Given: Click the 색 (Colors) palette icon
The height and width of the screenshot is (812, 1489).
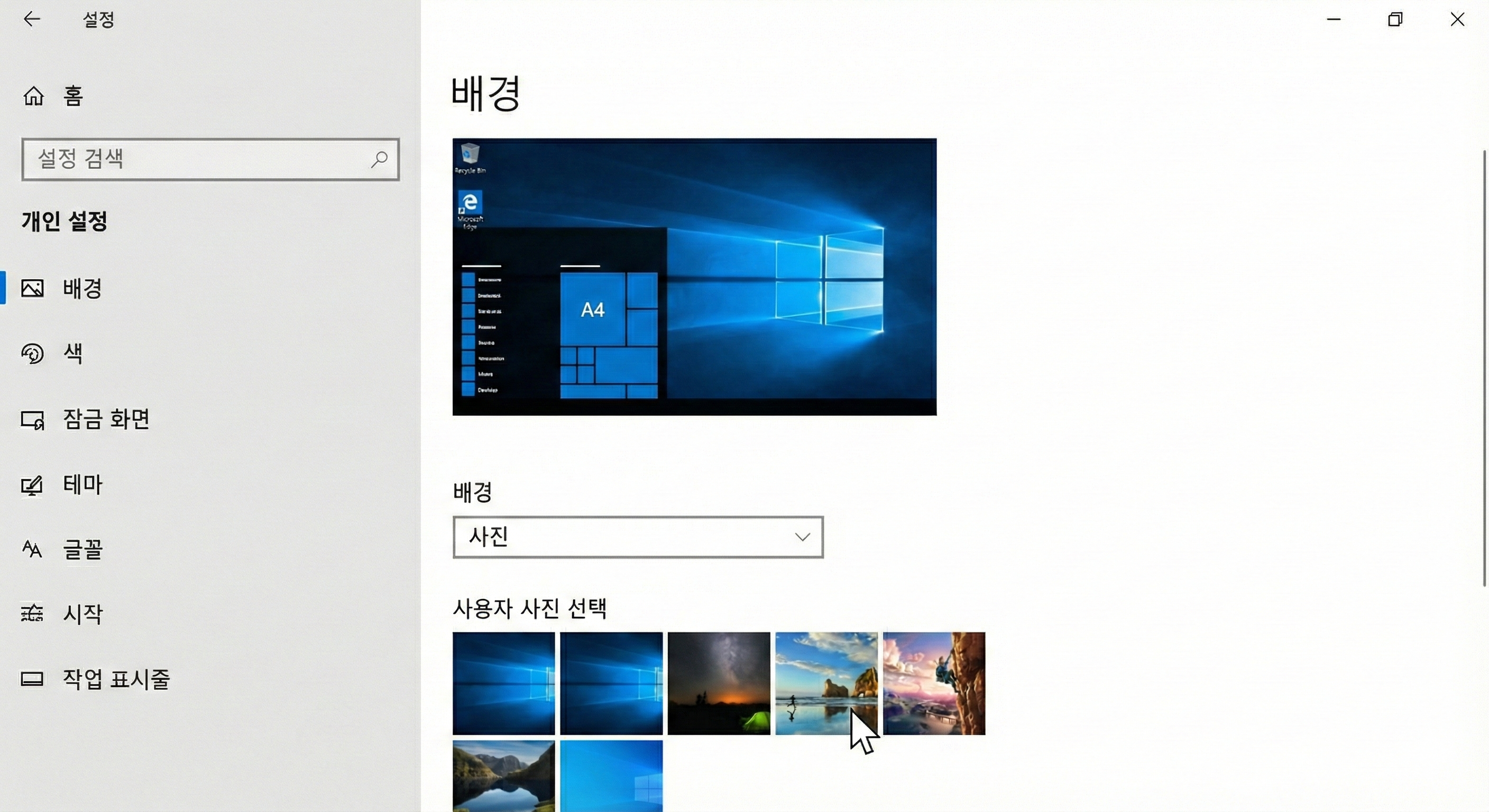Looking at the screenshot, I should pos(32,353).
